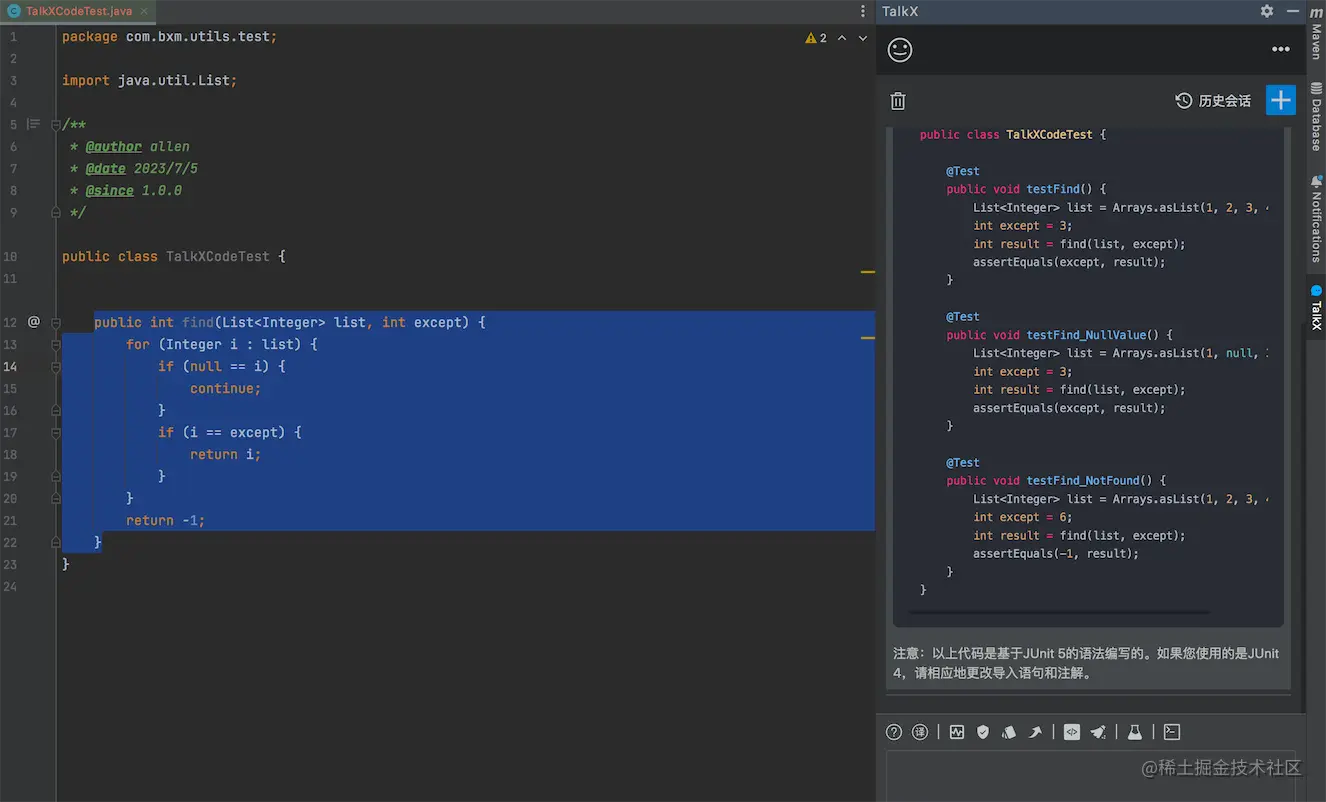Click the @ gutter icon on line 12

tap(33, 322)
